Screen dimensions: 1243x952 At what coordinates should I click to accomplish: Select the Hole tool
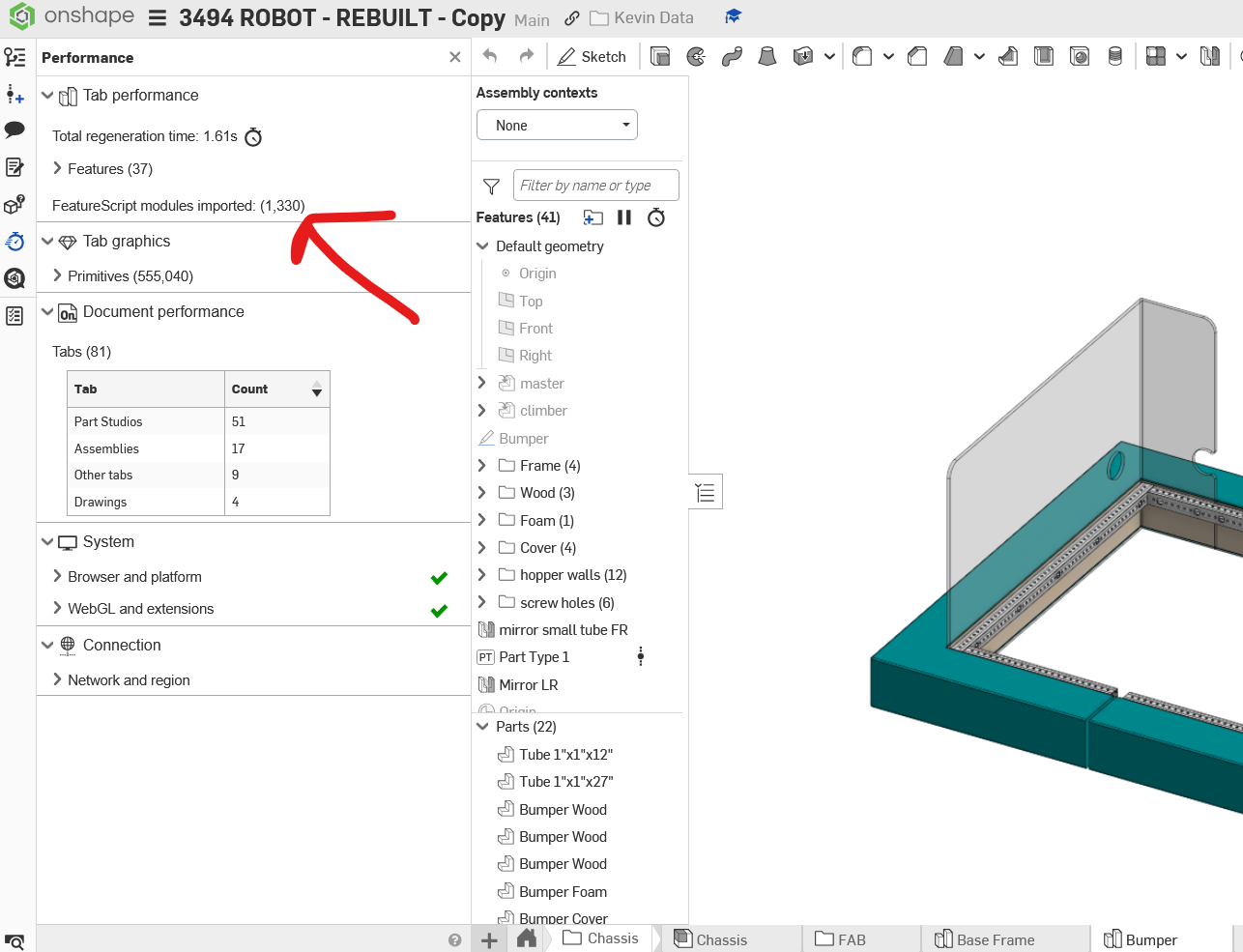click(1080, 57)
